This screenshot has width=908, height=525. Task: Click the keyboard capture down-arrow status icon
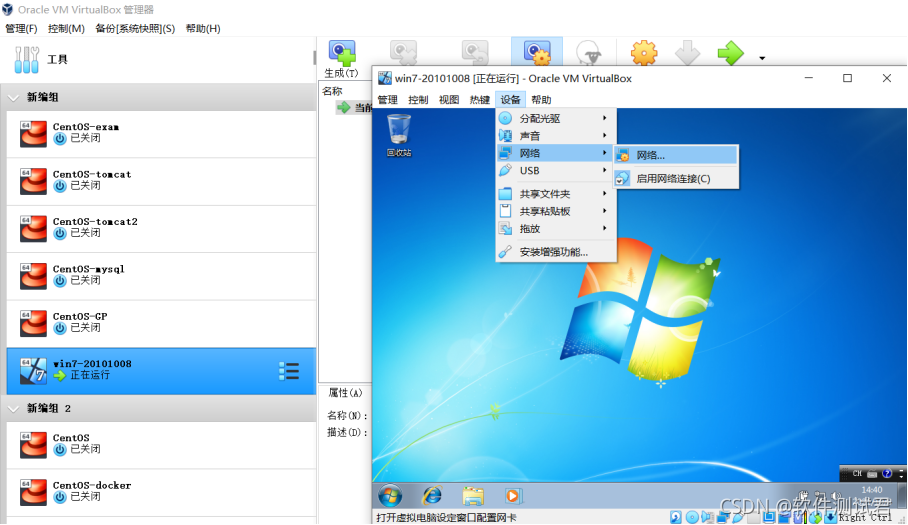[x=830, y=517]
